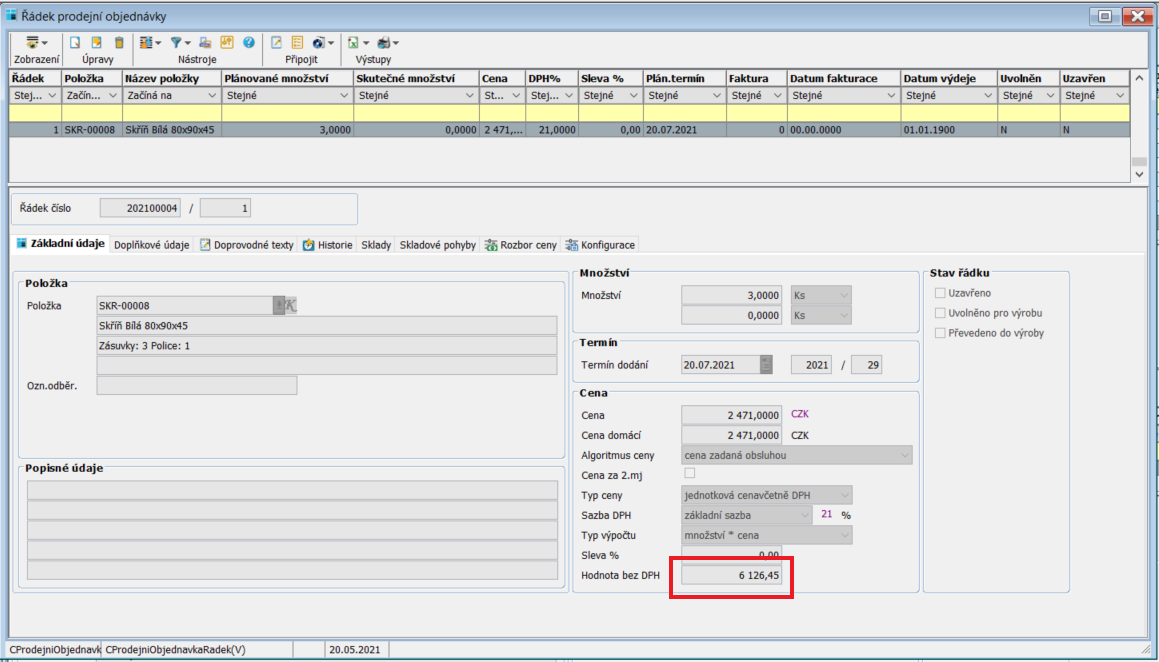Viewport: 1159px width, 662px height.
Task: Enable the Uvolněno pro výrobu checkbox
Action: tap(940, 313)
